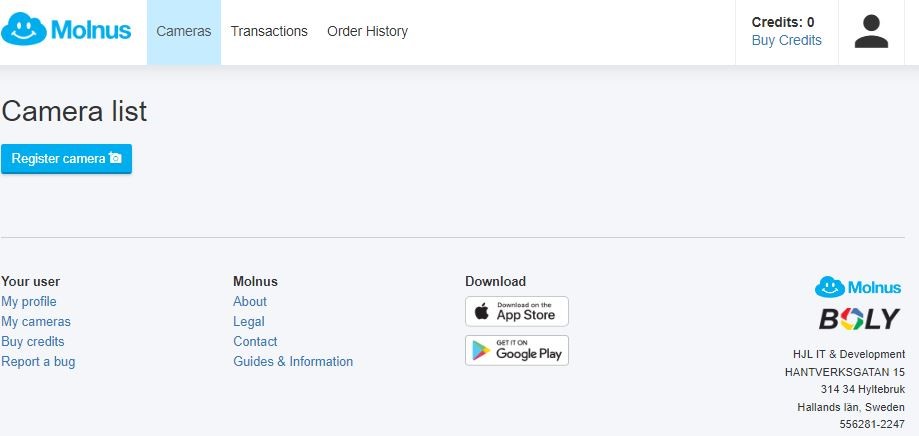
Task: Open the Transactions tab
Action: click(269, 32)
